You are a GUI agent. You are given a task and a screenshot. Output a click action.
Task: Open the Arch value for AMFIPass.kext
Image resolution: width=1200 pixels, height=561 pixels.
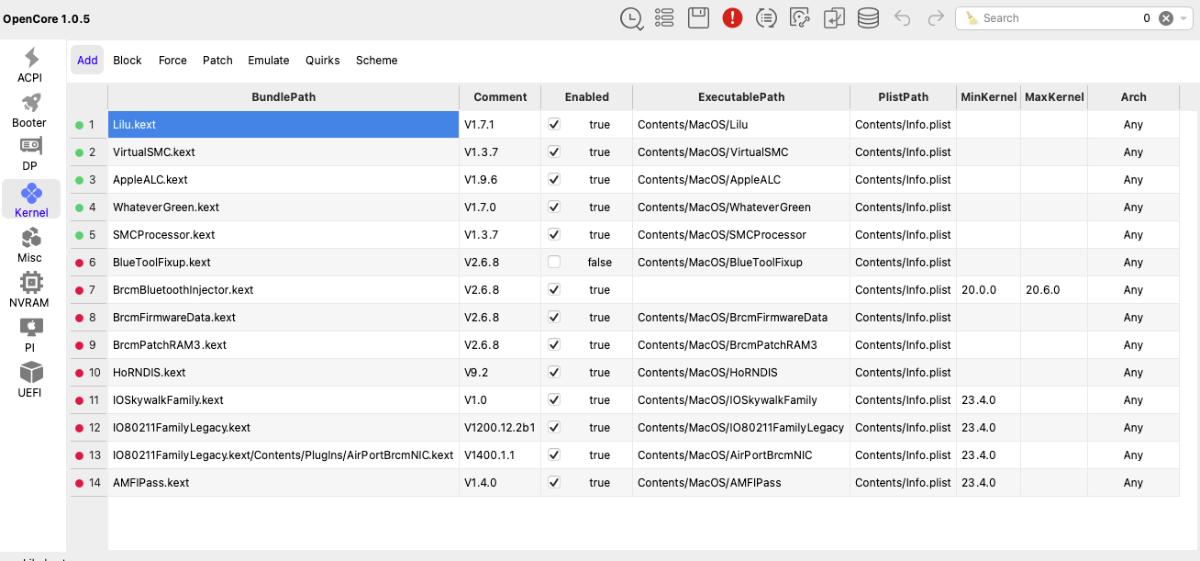point(1132,482)
